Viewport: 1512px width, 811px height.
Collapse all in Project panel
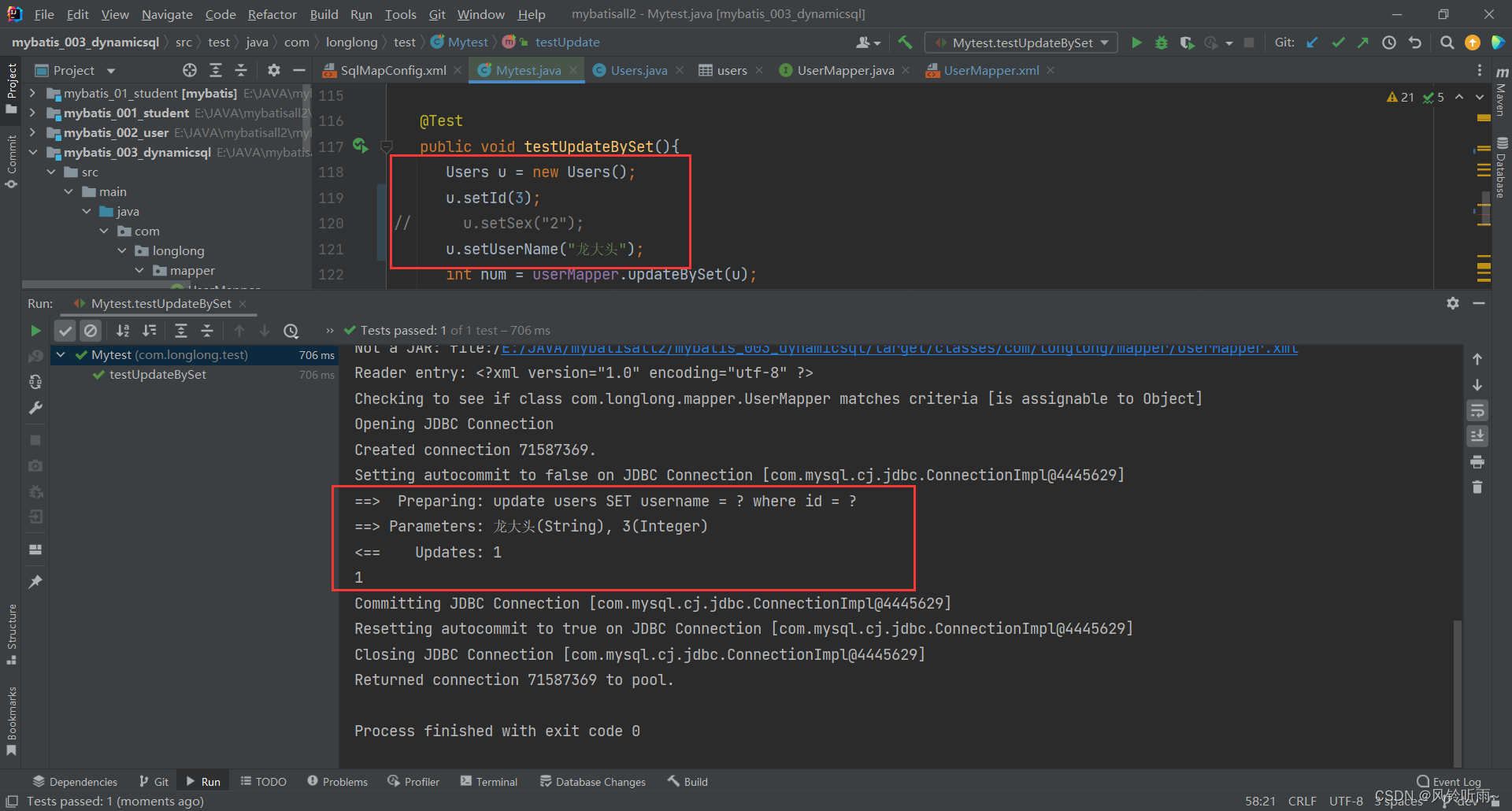click(x=241, y=70)
